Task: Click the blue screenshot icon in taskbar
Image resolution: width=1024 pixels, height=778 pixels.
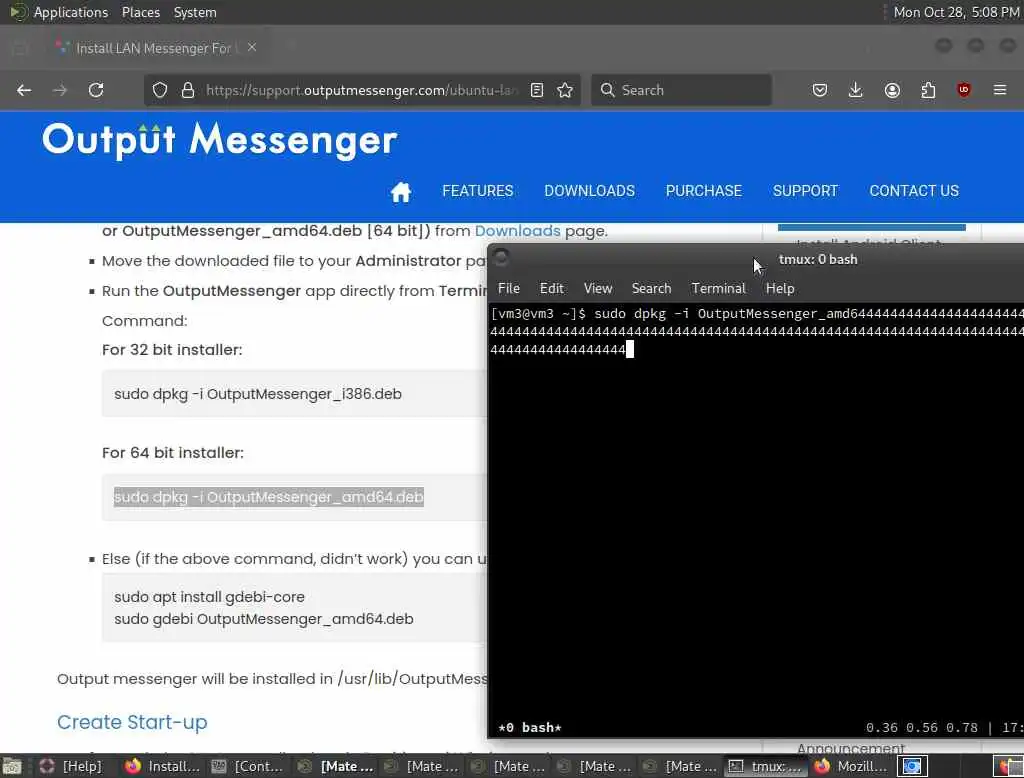Action: click(912, 766)
